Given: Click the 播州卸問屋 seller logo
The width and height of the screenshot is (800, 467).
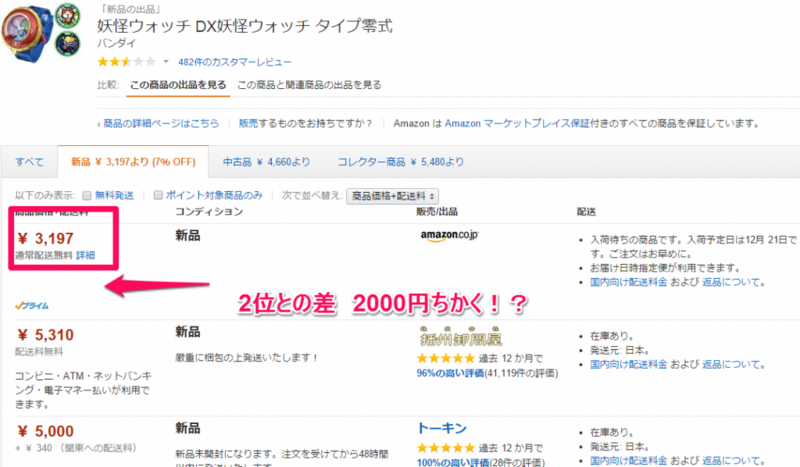Looking at the screenshot, I should (461, 337).
